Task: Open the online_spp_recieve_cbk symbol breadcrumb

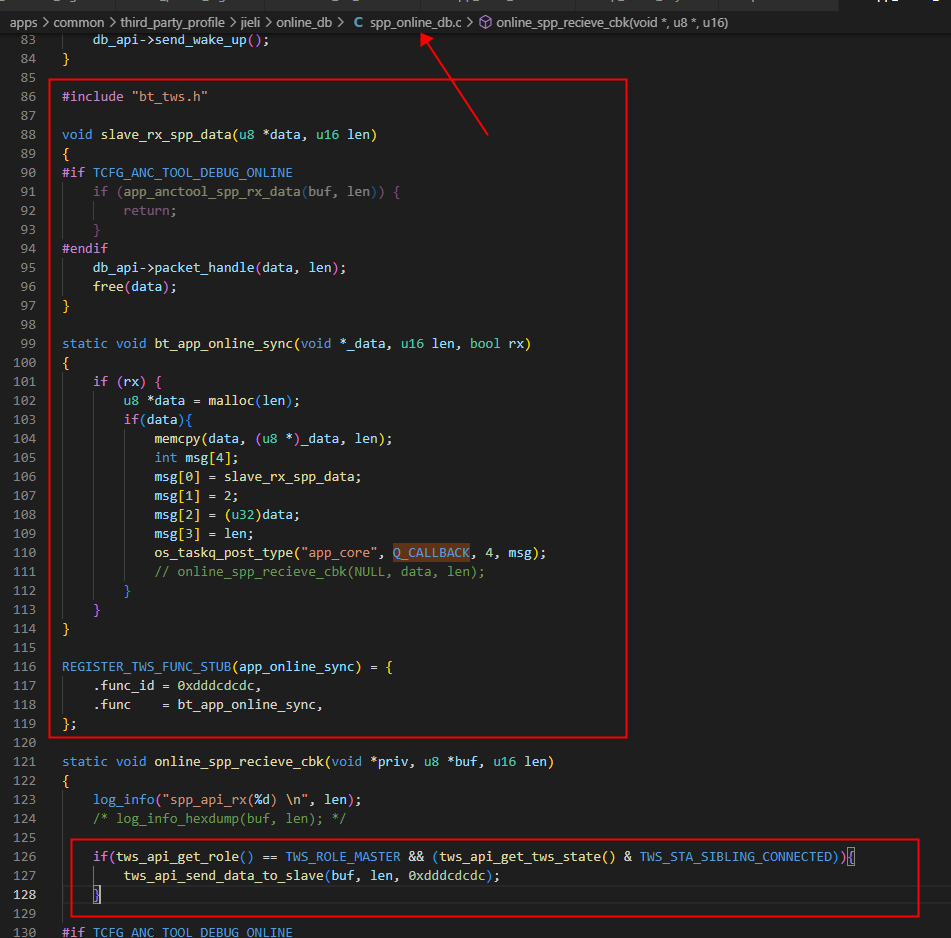Action: (x=612, y=23)
